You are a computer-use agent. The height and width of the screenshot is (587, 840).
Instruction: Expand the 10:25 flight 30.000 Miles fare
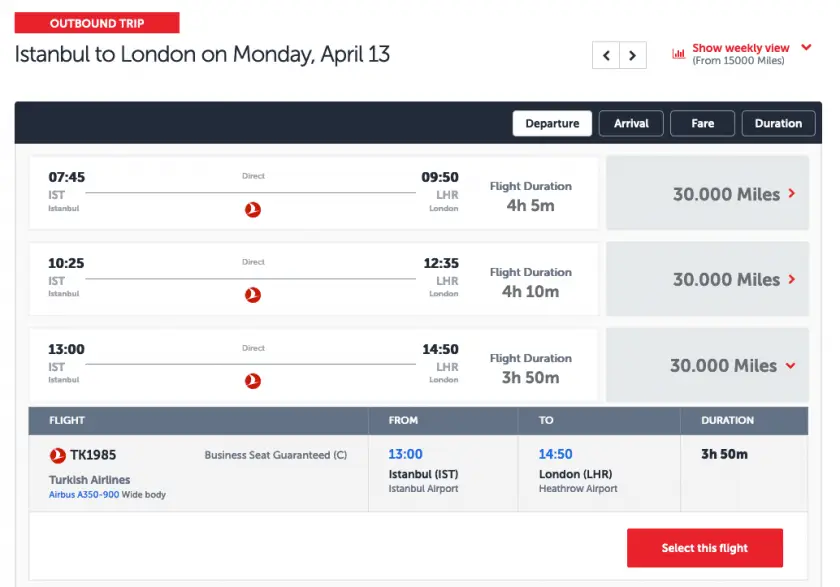[708, 280]
